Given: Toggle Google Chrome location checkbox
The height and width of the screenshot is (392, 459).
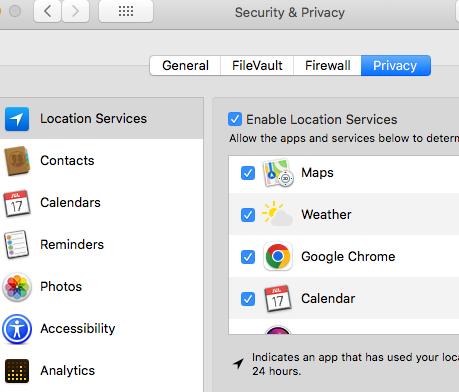Looking at the screenshot, I should 248,257.
